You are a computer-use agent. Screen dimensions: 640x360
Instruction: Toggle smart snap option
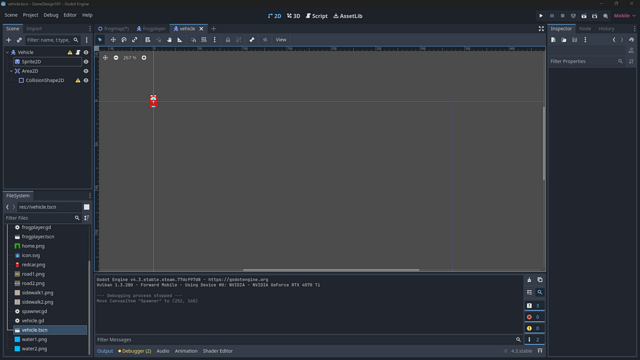pyautogui.click(x=193, y=40)
